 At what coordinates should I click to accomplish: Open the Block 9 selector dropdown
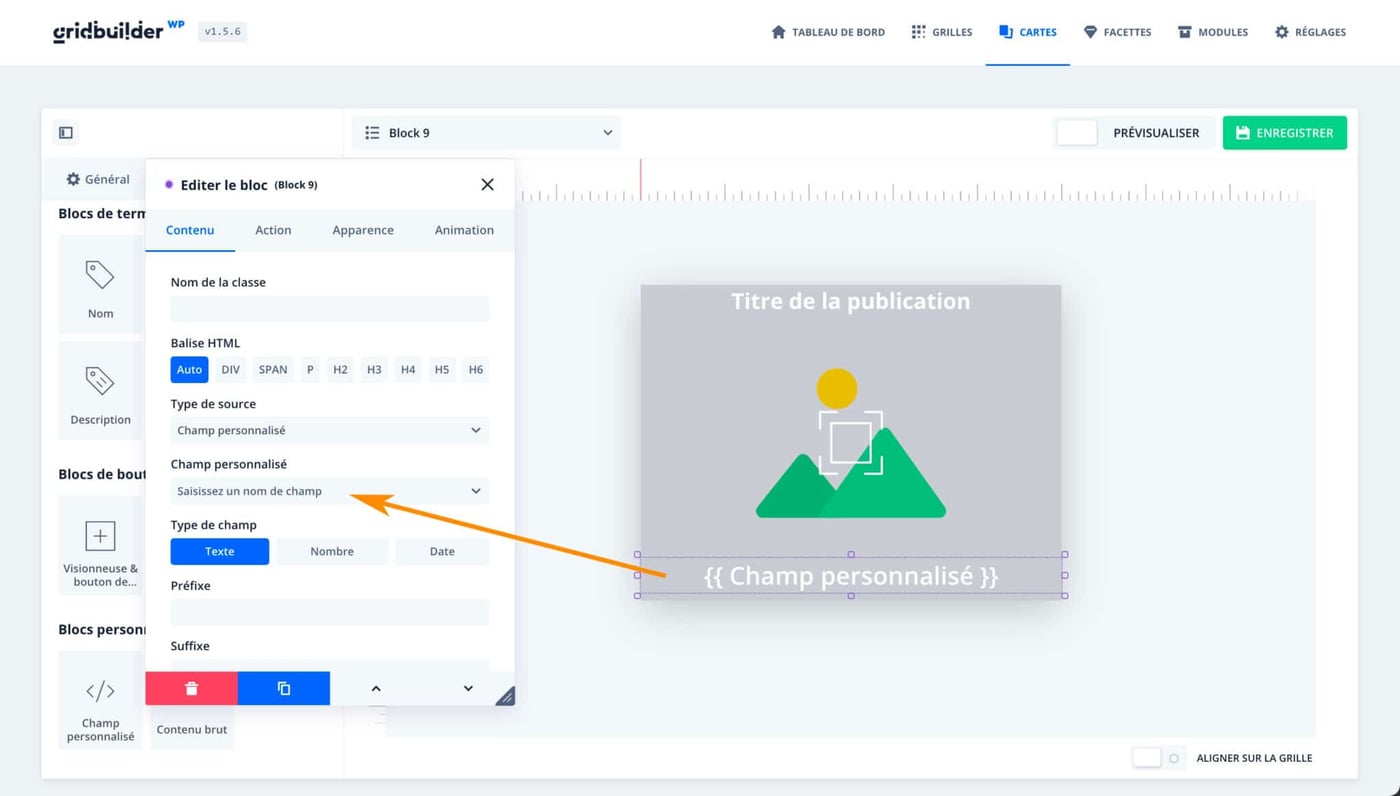[x=486, y=132]
